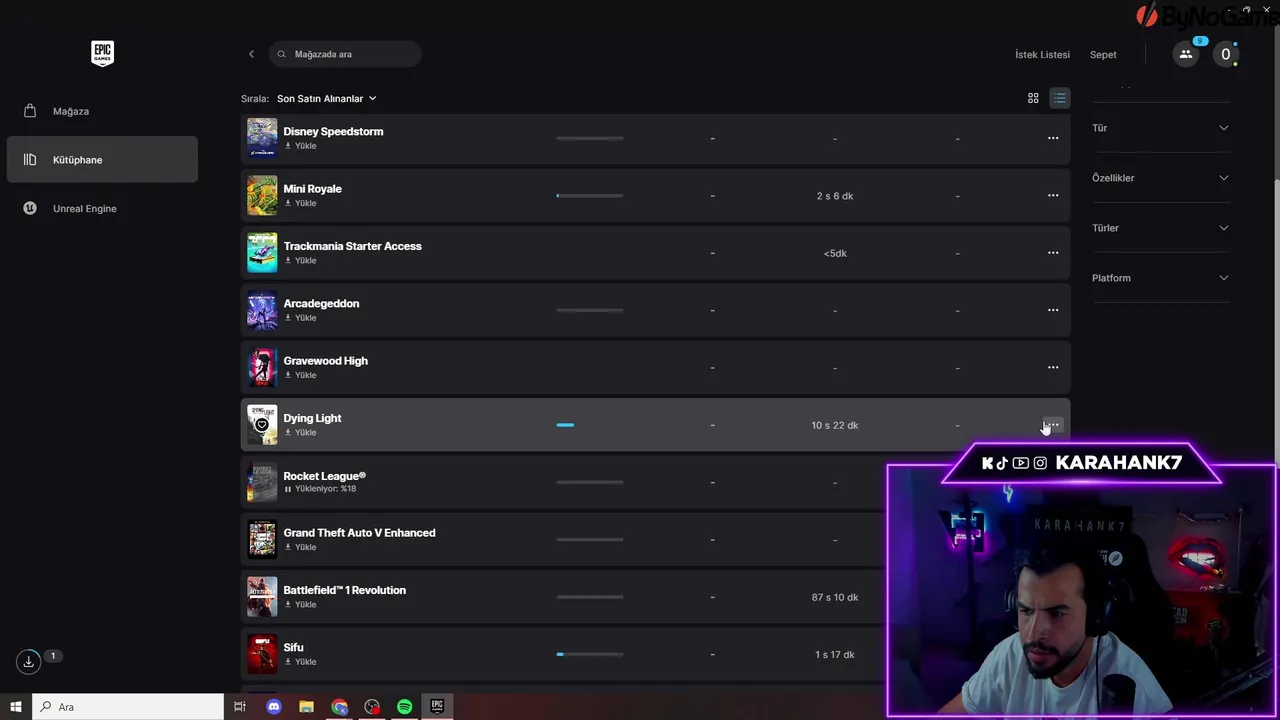1280x720 pixels.
Task: Click Arcadegeddon cover art
Action: pos(262,310)
